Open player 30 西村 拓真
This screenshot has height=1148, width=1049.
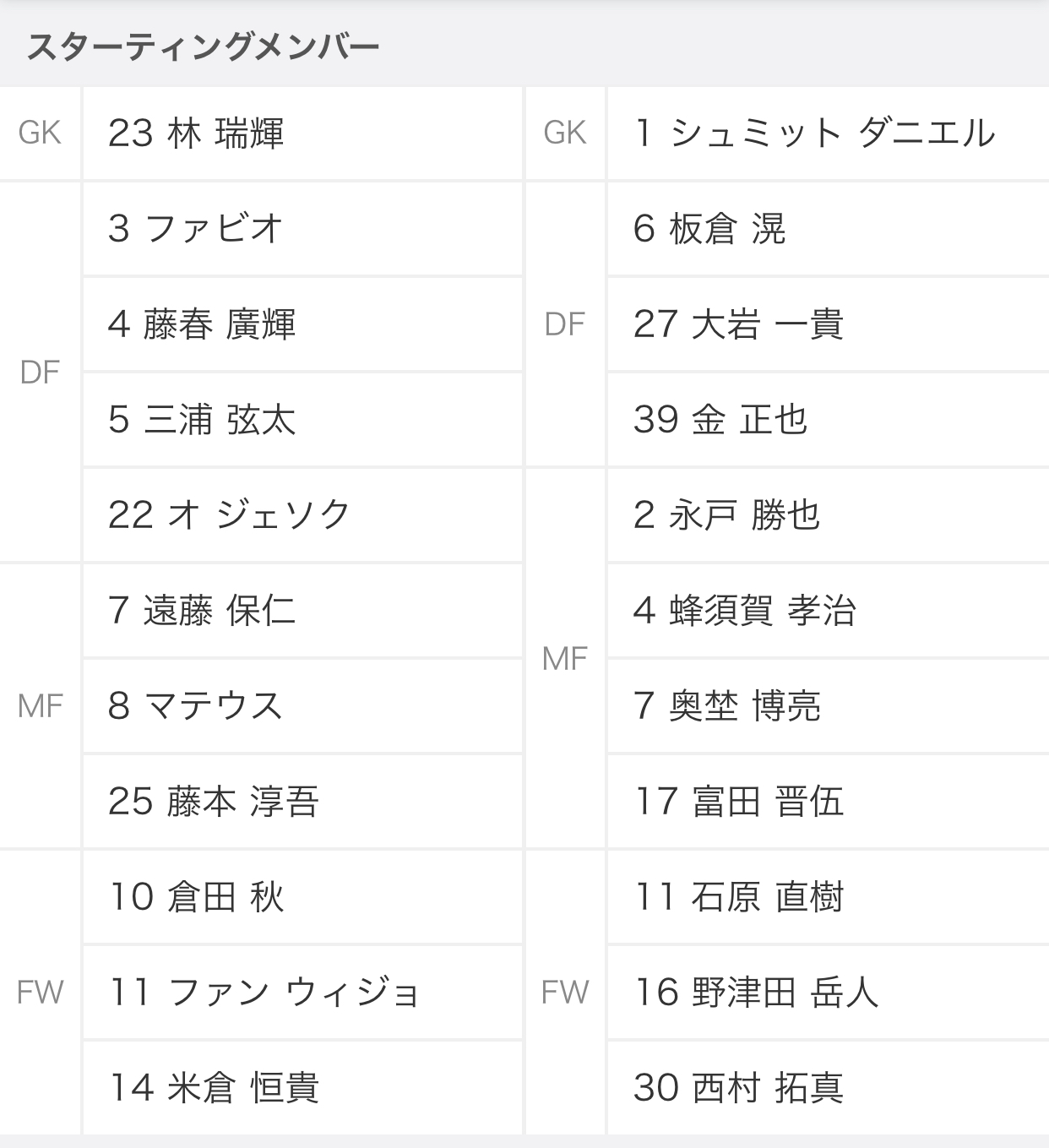(739, 1088)
